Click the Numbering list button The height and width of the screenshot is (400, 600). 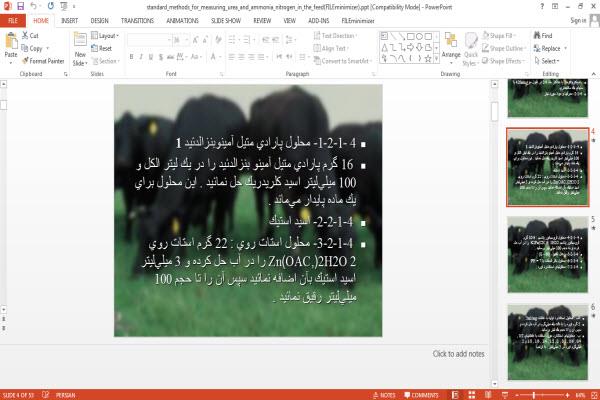click(x=248, y=40)
